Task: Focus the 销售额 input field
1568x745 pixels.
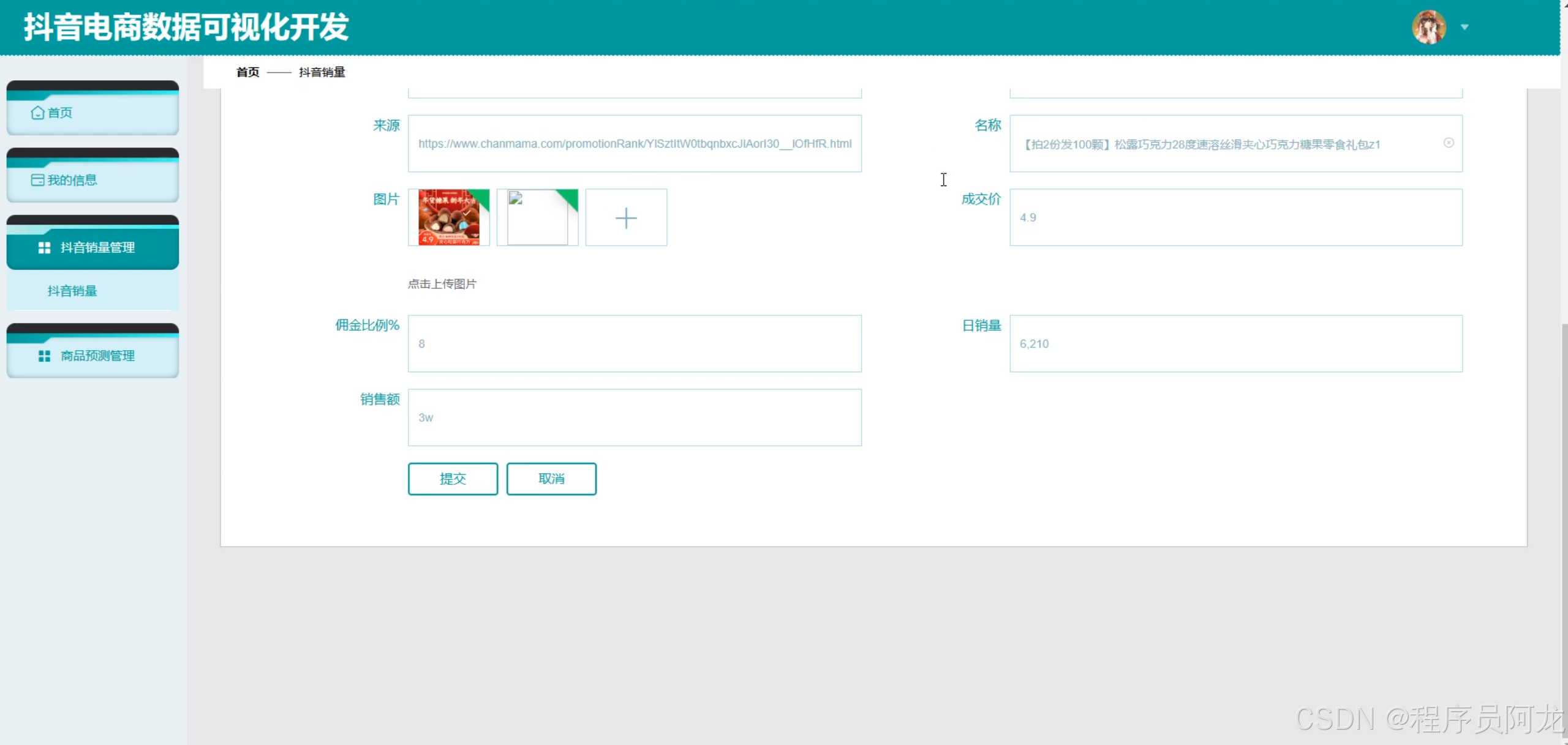Action: (635, 417)
